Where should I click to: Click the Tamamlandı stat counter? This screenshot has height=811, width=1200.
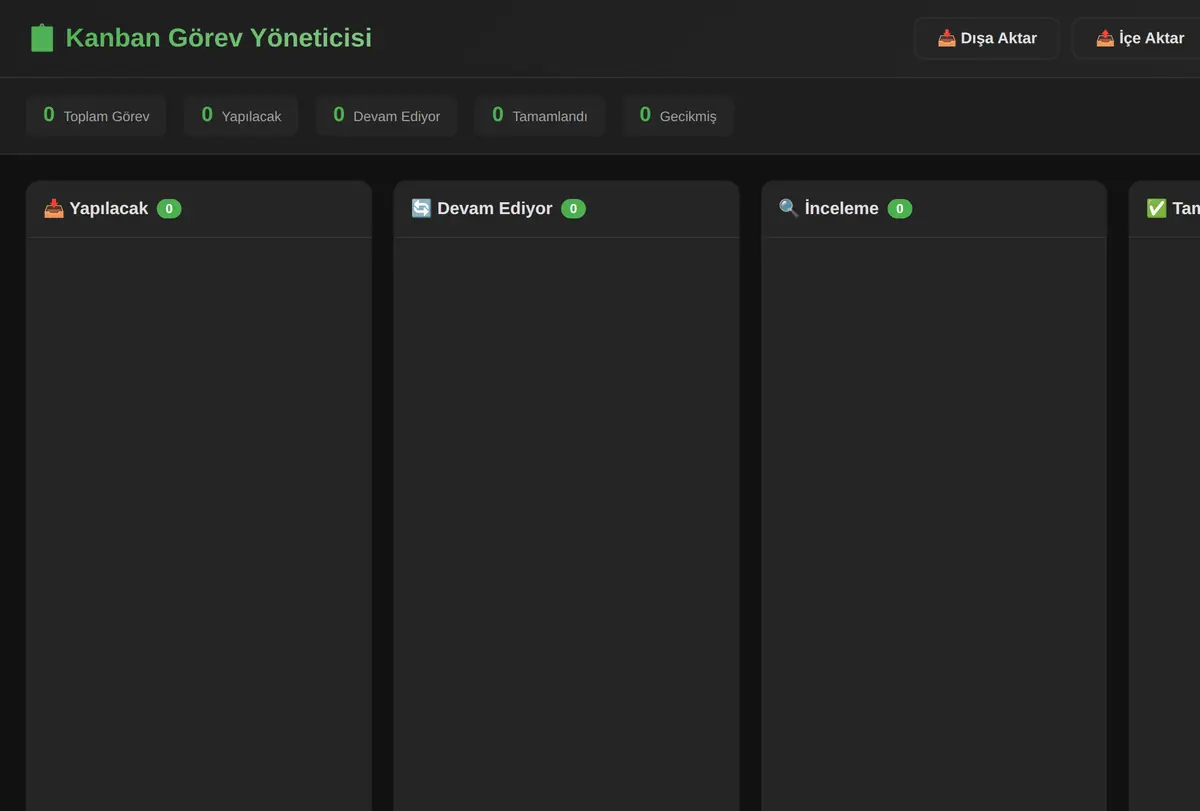(540, 116)
